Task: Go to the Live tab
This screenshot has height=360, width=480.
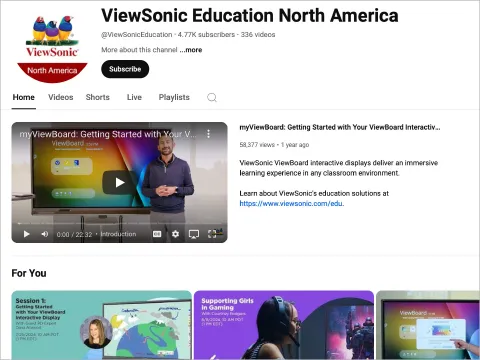Action: (134, 97)
